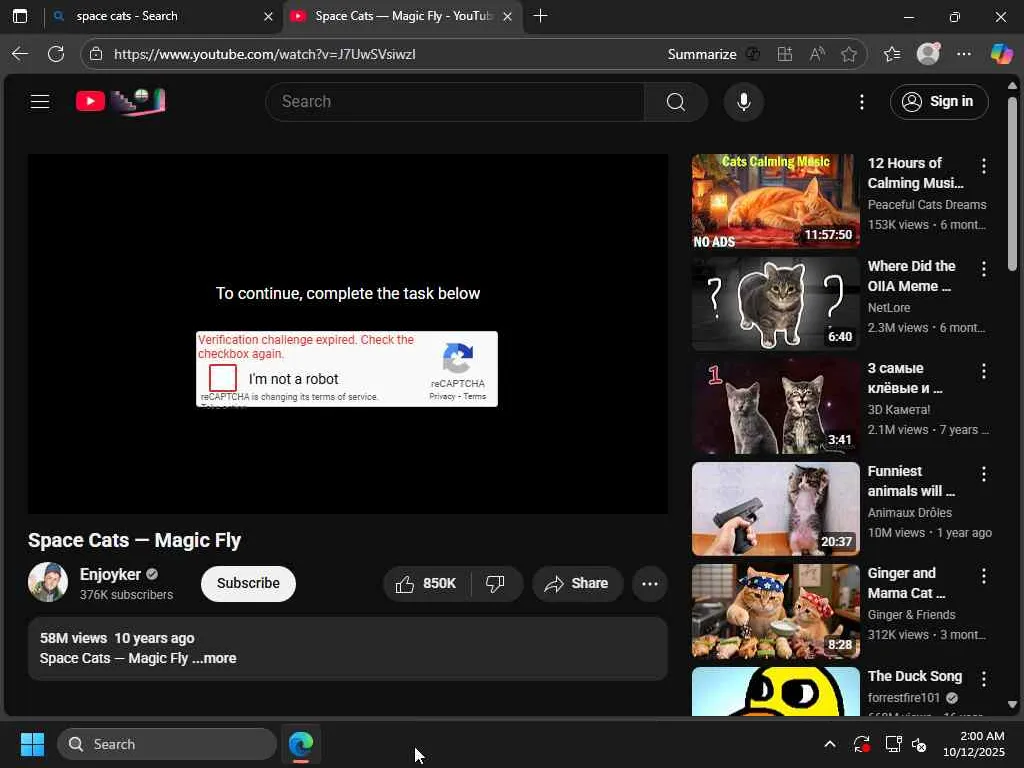This screenshot has width=1024, height=768.
Task: Like the video with the 850K thumbs-up
Action: click(426, 584)
